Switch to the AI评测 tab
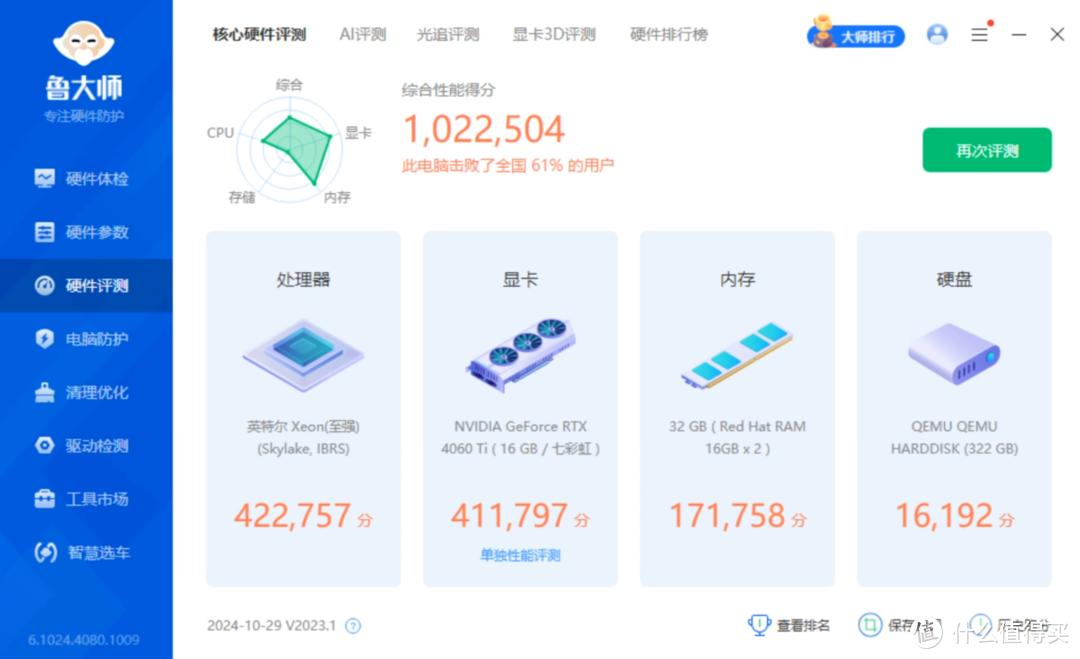This screenshot has width=1080, height=659. point(362,33)
